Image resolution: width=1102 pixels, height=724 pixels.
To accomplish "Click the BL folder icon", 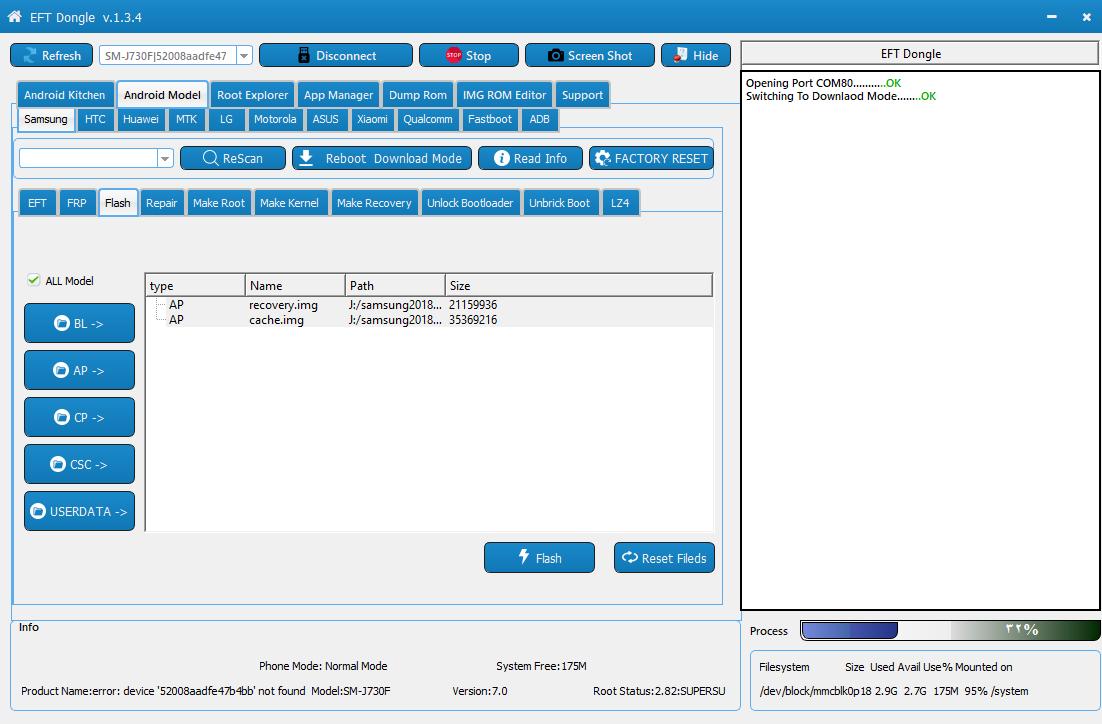I will tap(62, 323).
